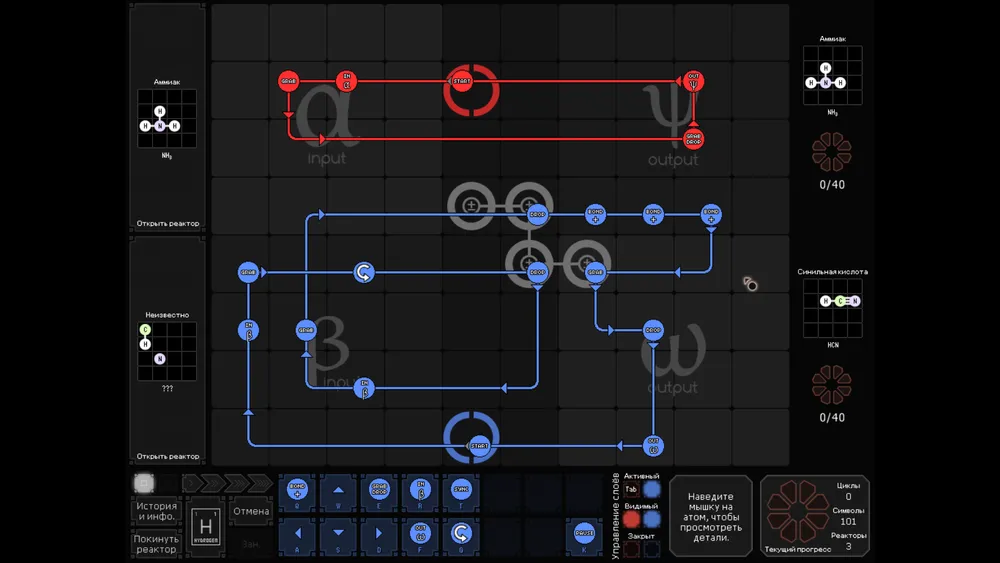The image size is (1000, 563).
Task: Click Покинуть реактор to exit reactor
Action: 156,543
